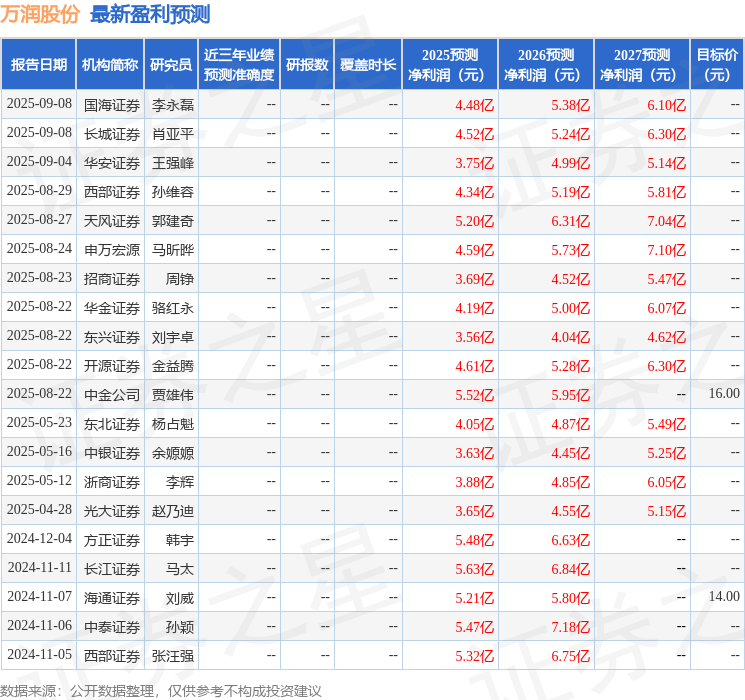
Task: Click 2026 profit value 6.84亿
Action: point(570,569)
